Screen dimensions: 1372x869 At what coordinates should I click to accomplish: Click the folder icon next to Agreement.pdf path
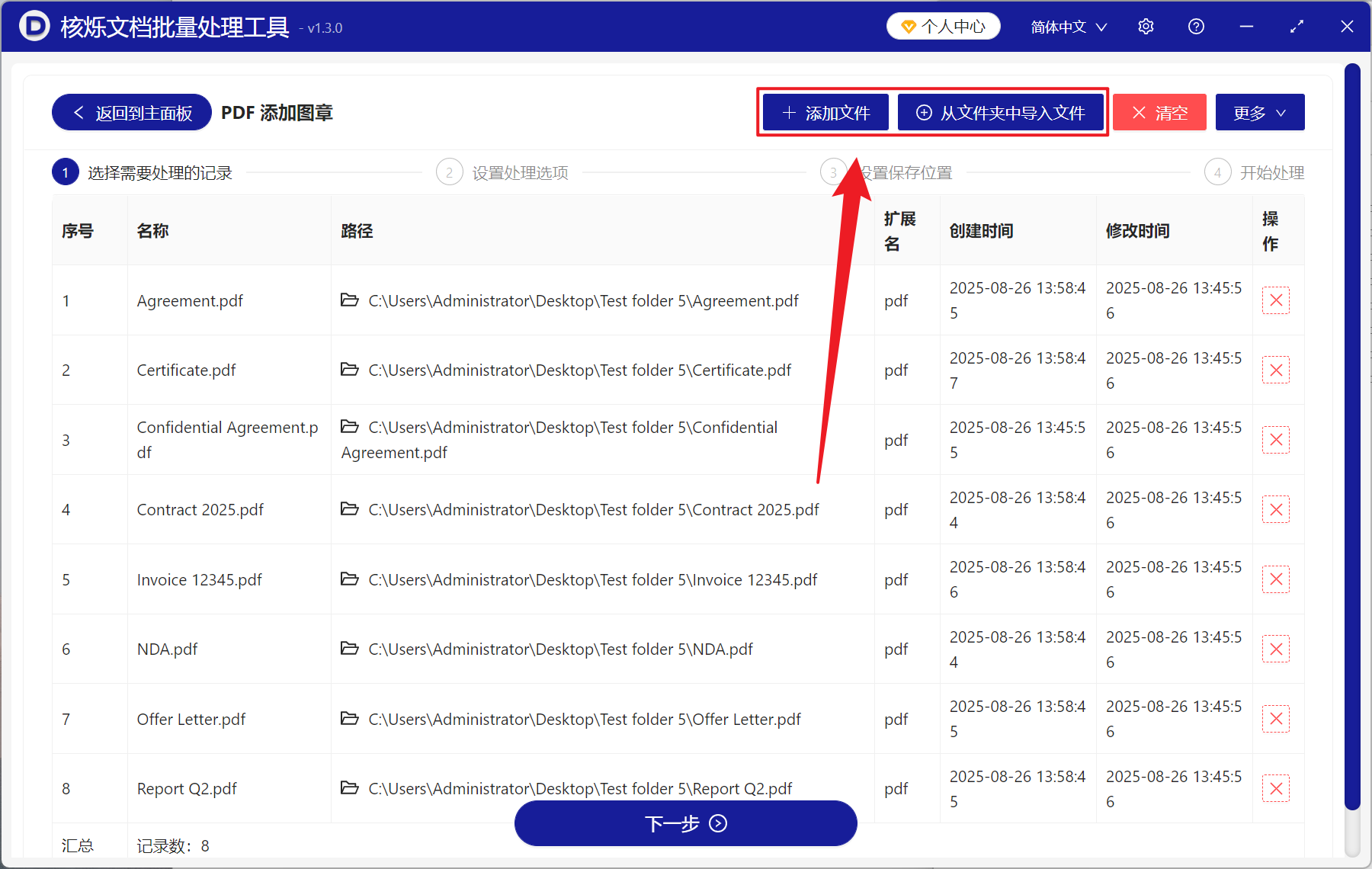coord(351,300)
